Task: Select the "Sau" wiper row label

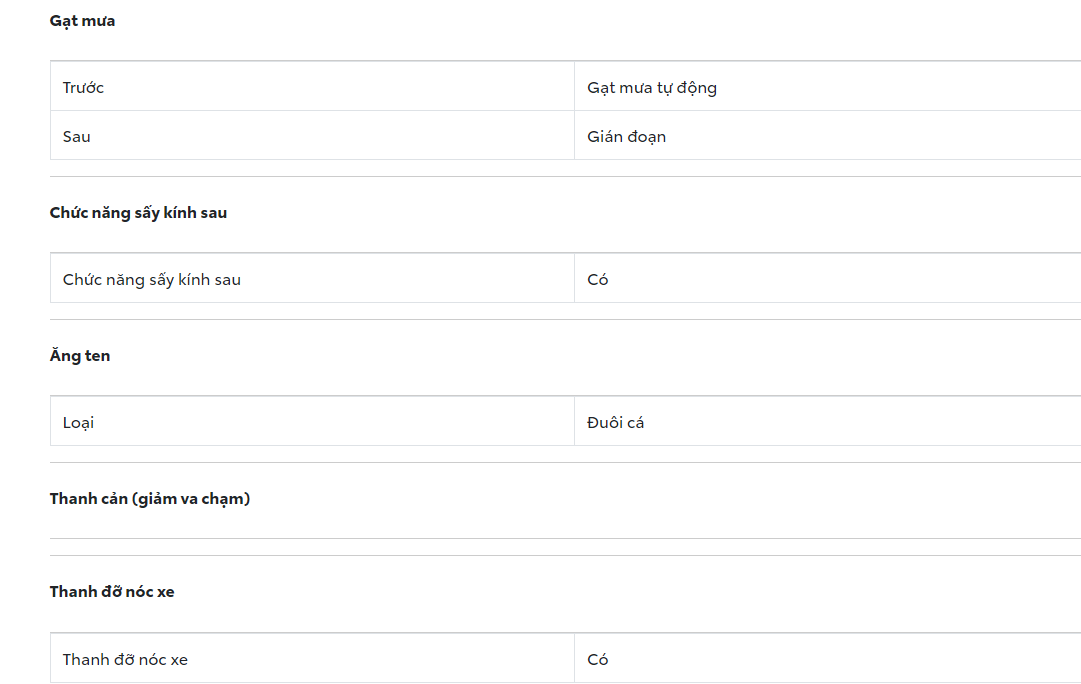Action: coord(77,137)
